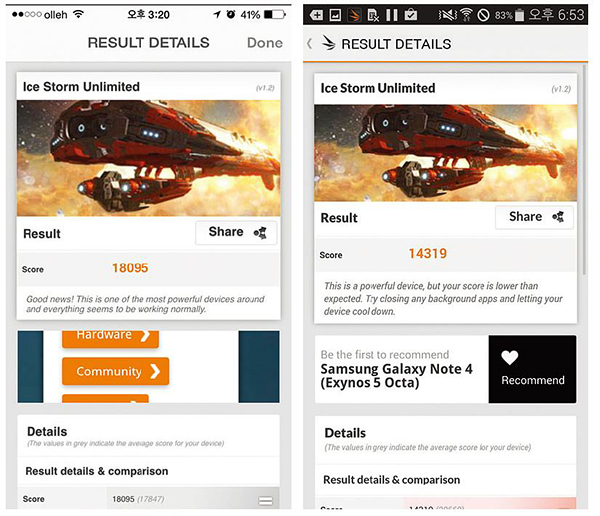Viewport: 600px width, 516px height.
Task: Open the Hardware arrow button
Action: (x=111, y=338)
